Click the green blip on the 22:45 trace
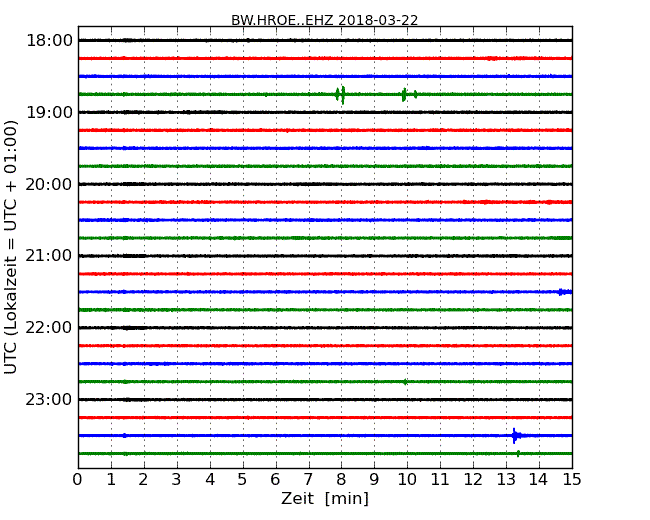The width and height of the screenshot is (650, 520). point(405,382)
